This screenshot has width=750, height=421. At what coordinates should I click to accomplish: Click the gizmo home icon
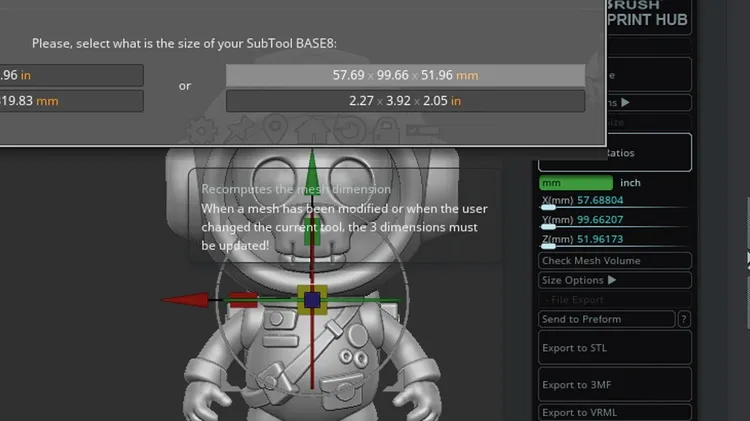tap(312, 130)
